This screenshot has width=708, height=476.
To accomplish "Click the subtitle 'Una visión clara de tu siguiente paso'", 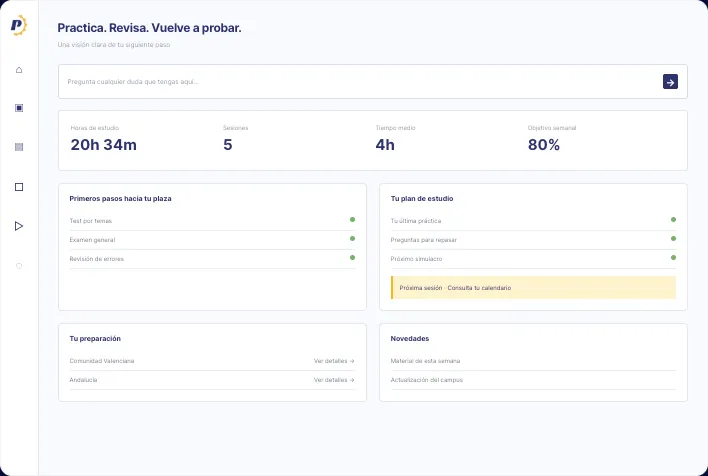I will (114, 45).
